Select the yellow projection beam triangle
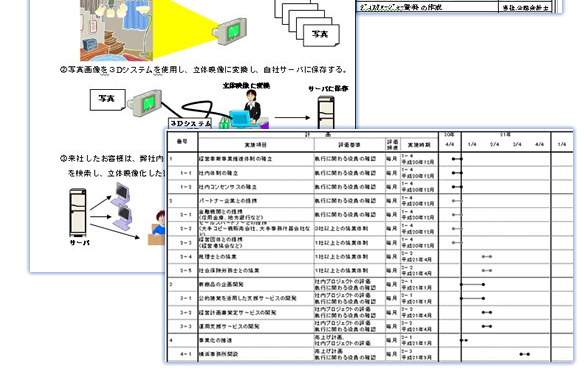Screen dimensions: 584x374 [184, 29]
